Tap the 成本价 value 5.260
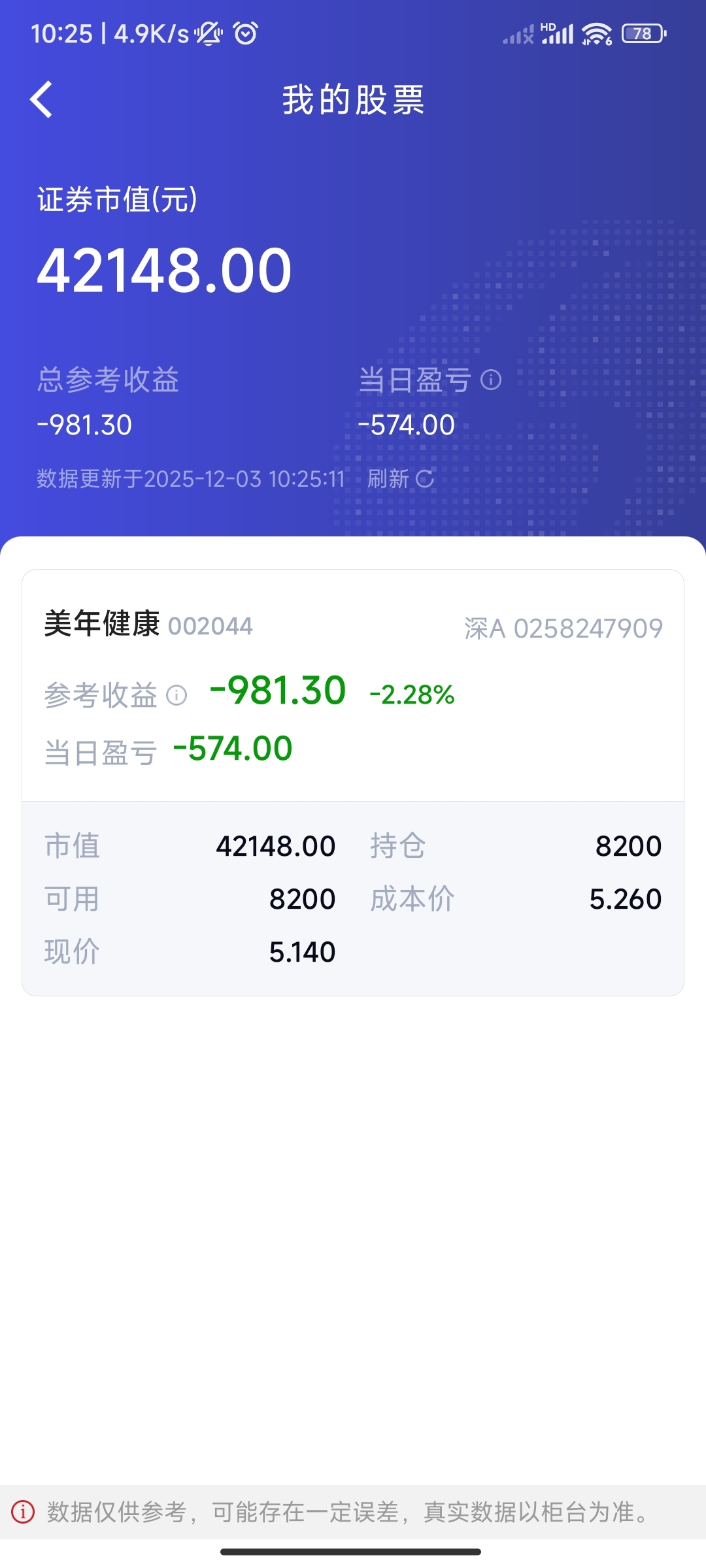The height and width of the screenshot is (1568, 706). tap(626, 900)
